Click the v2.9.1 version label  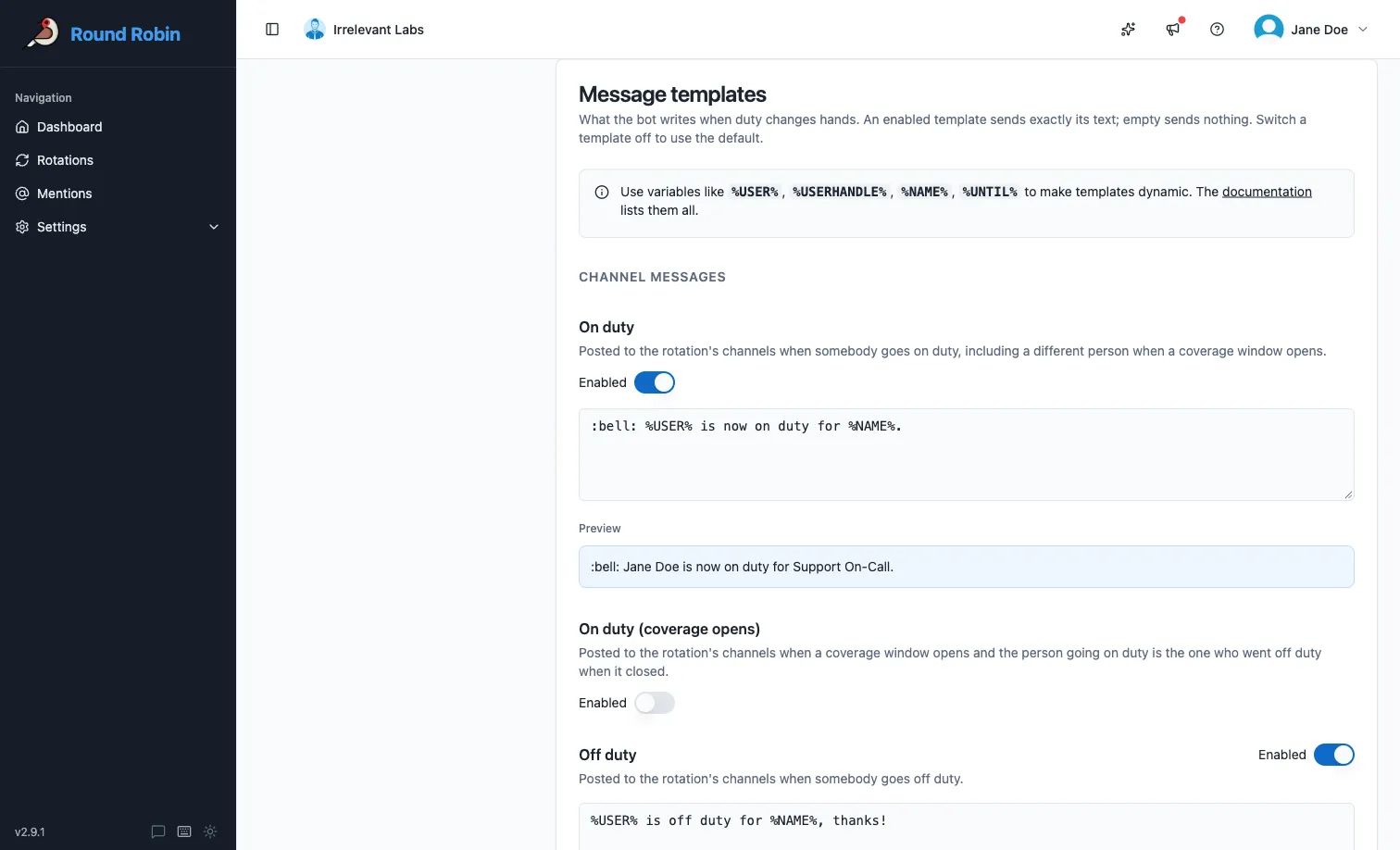(30, 831)
